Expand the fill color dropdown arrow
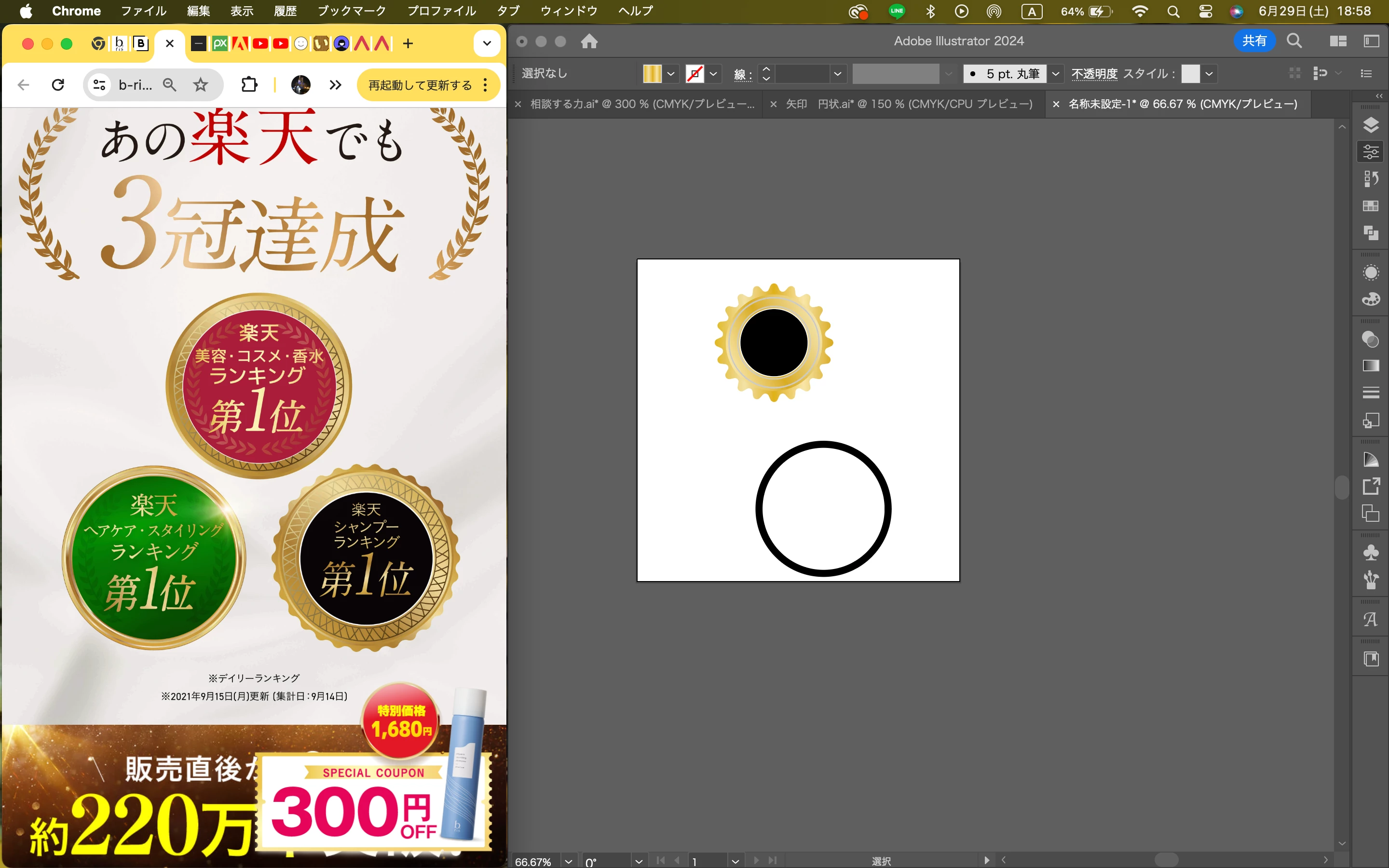Image resolution: width=1389 pixels, height=868 pixels. point(670,73)
